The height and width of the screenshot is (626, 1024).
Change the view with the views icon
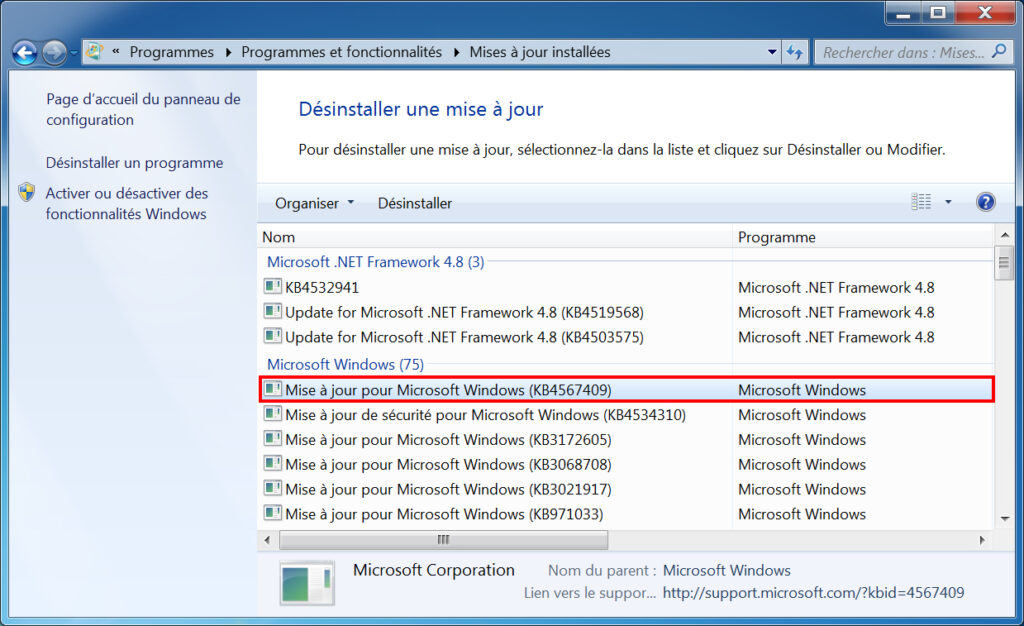tap(921, 202)
